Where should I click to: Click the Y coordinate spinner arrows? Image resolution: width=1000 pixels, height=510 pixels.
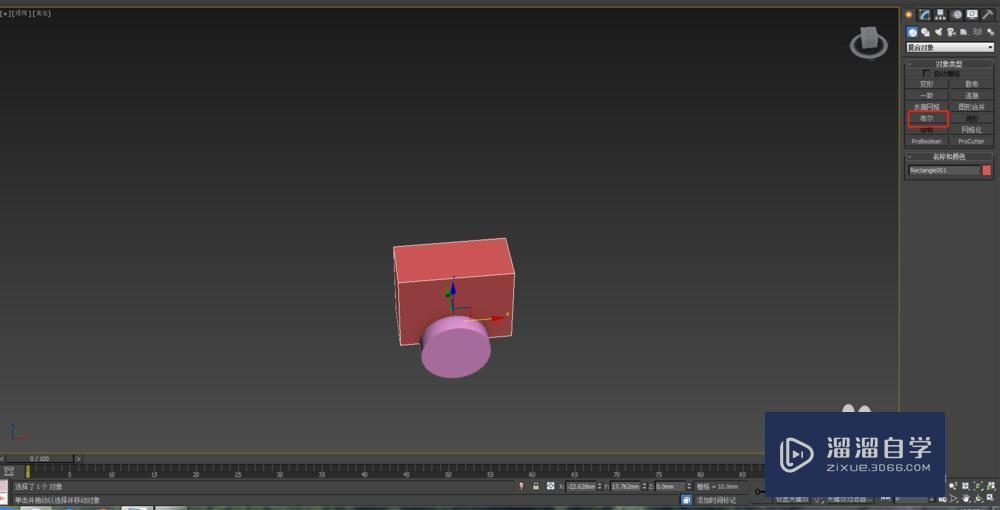coord(644,486)
